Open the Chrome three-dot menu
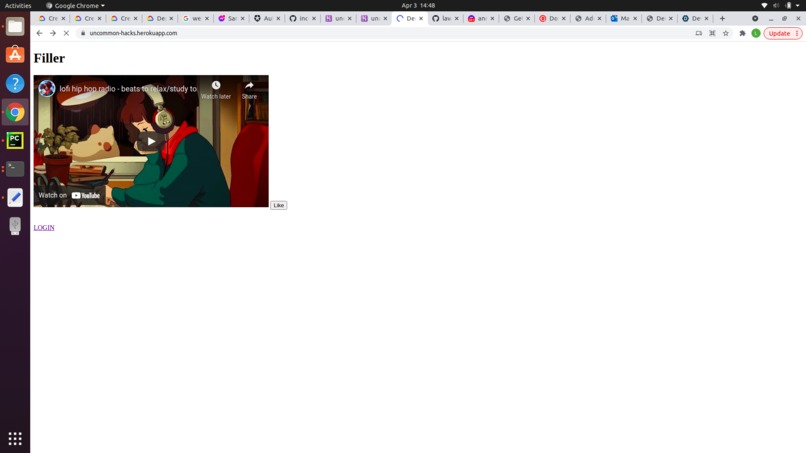The height and width of the screenshot is (453, 806). 797,33
